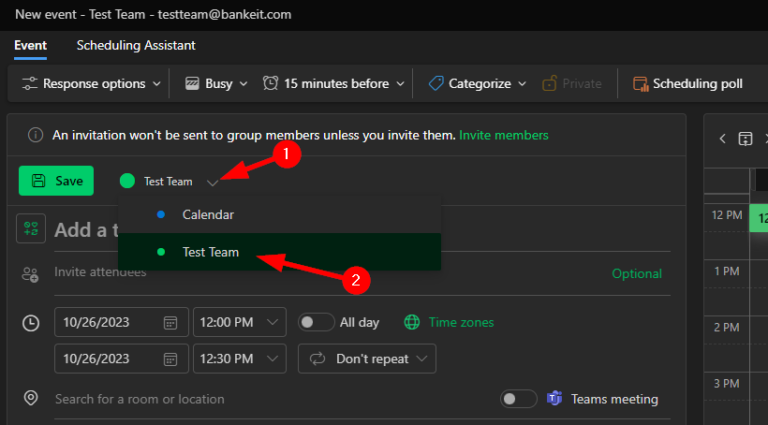
Task: Click the Categorize tag icon
Action: [436, 84]
